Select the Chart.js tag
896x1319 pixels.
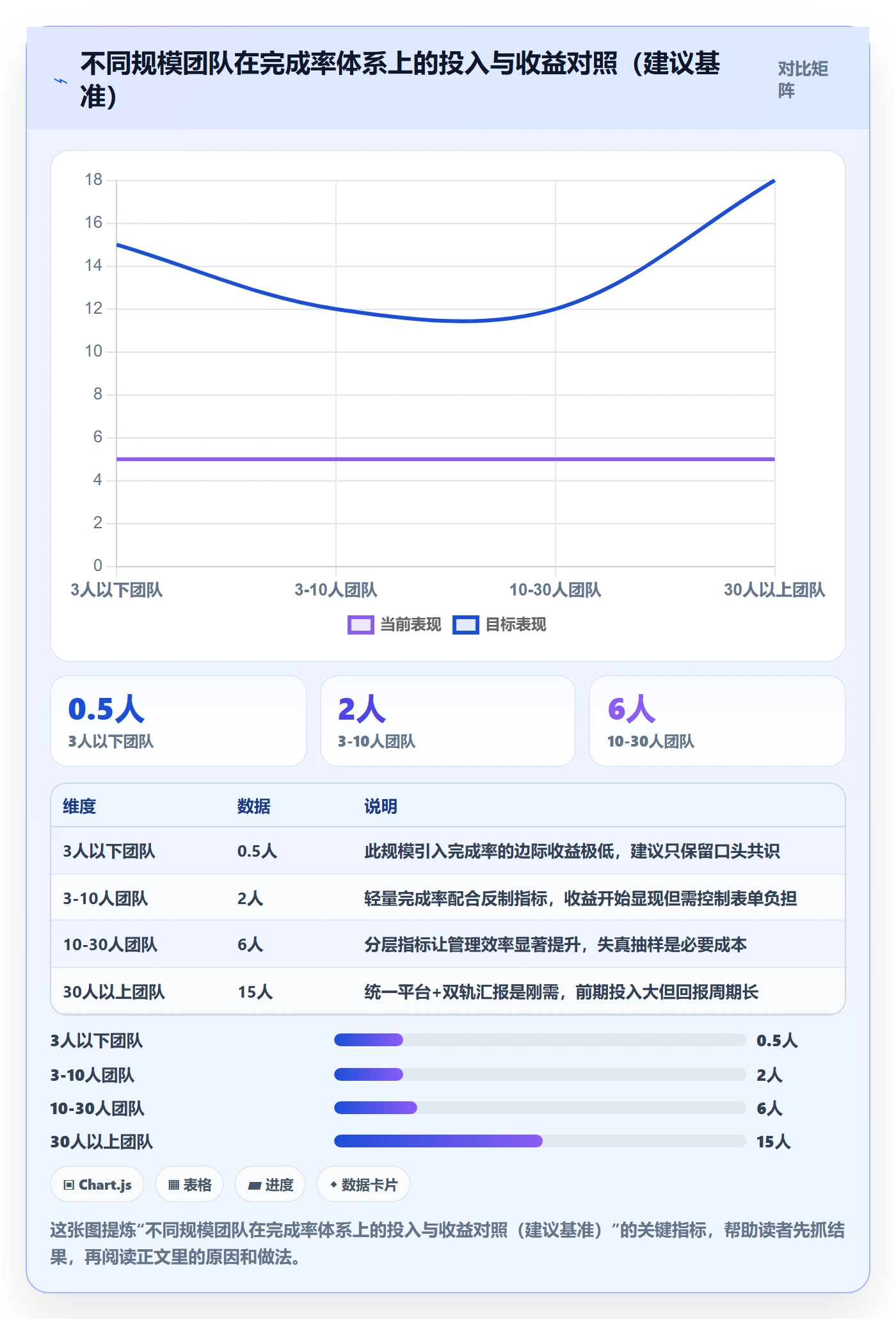point(97,1185)
